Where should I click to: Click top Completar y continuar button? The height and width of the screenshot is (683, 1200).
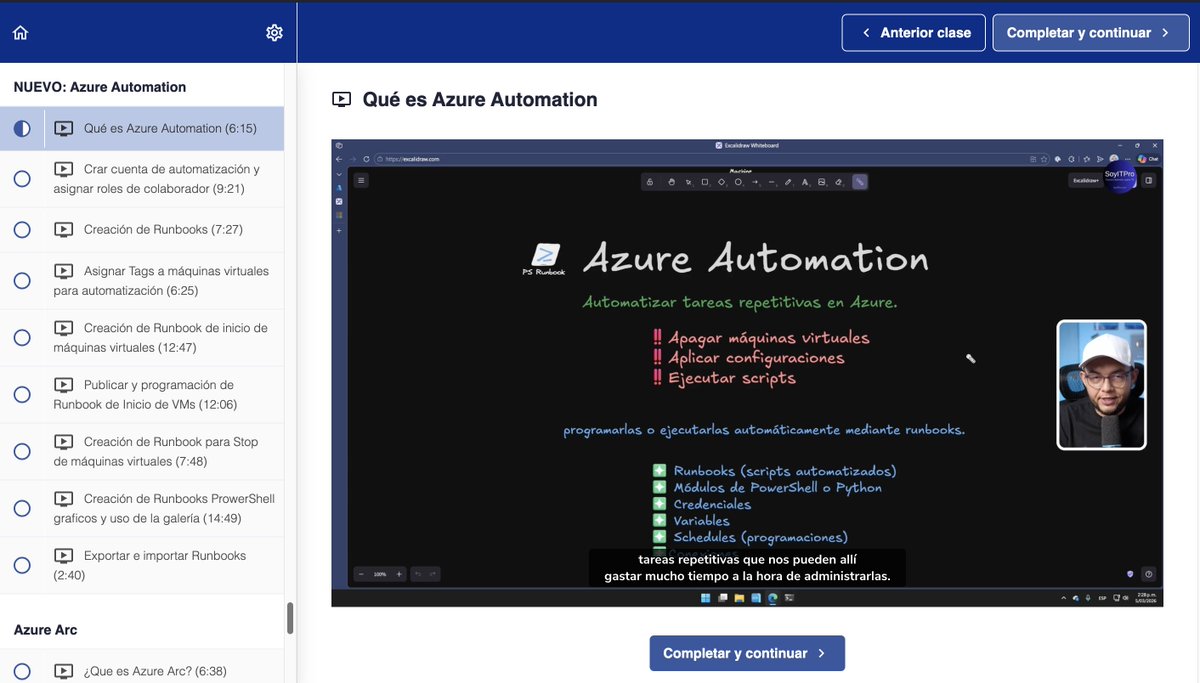pos(1091,33)
